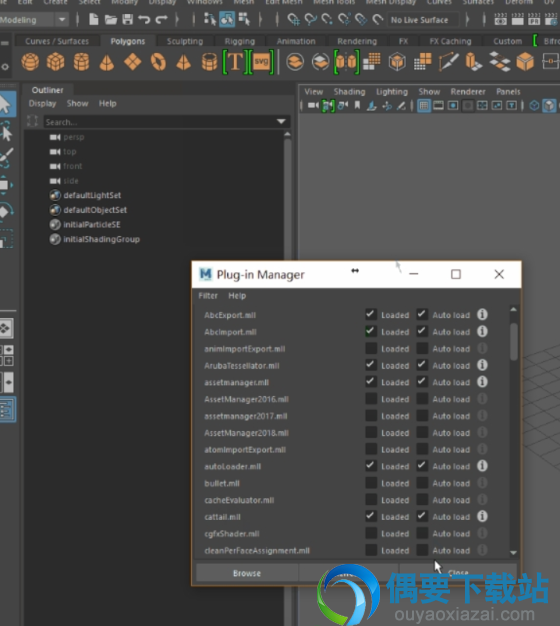Image resolution: width=560 pixels, height=626 pixels.
Task: Create a polygon torus from the shelf
Action: (x=158, y=62)
